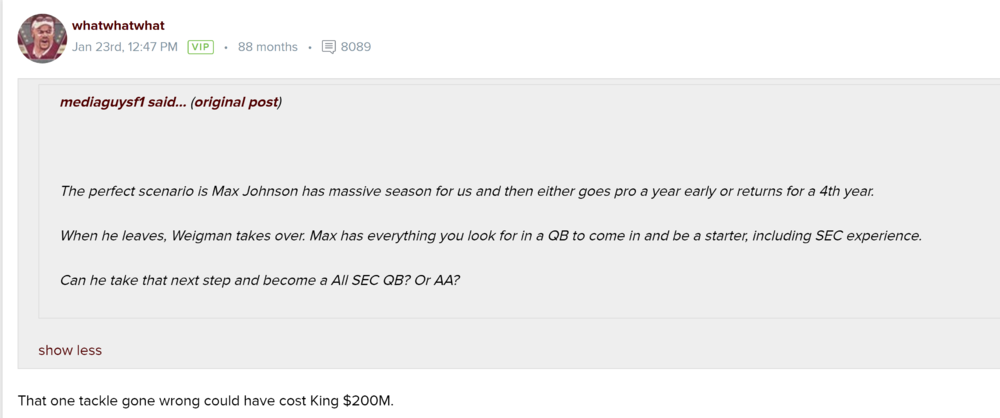Click the quoted question 'Can he take that next step'
1000x418 pixels.
pyautogui.click(x=260, y=279)
